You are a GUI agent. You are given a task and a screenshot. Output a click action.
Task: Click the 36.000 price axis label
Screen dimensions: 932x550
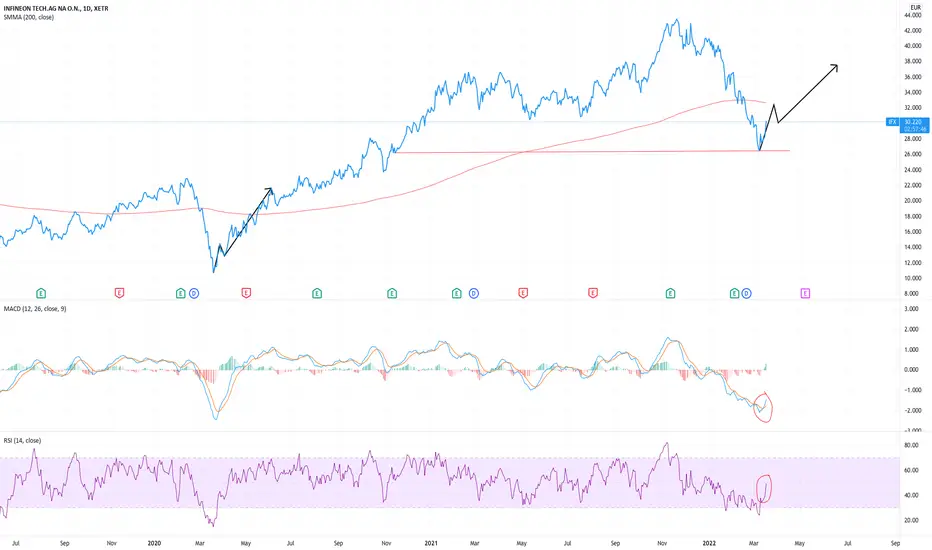click(x=913, y=77)
